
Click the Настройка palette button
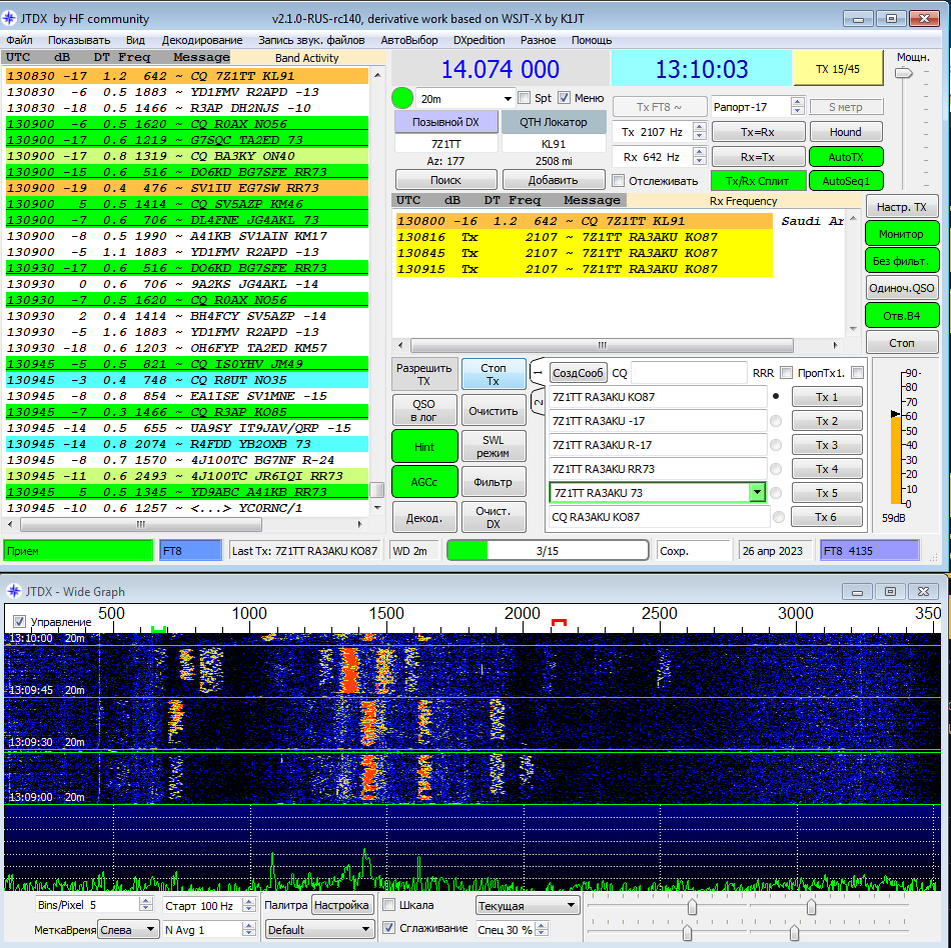341,905
